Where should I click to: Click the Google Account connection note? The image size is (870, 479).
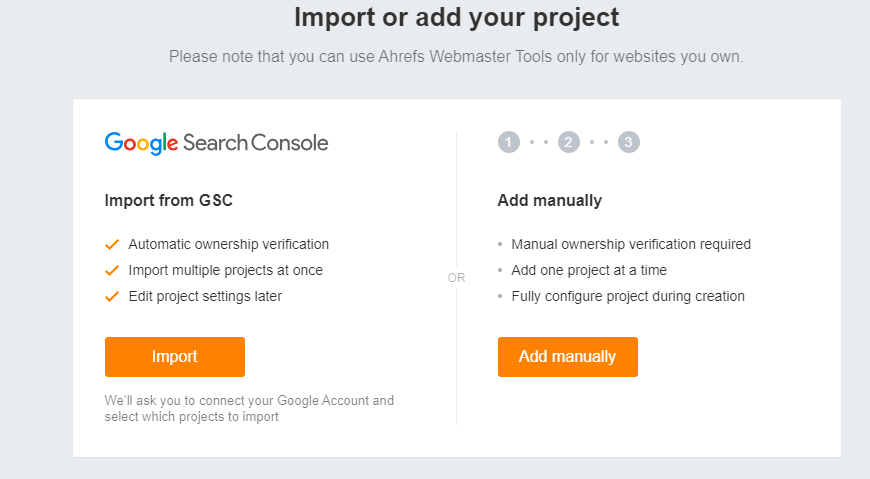click(249, 409)
